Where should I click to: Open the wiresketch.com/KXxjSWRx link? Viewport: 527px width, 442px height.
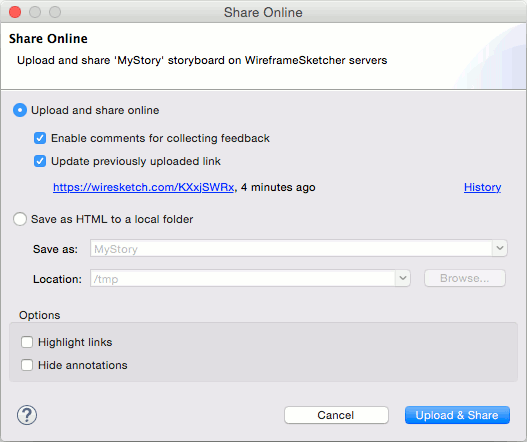coord(144,187)
